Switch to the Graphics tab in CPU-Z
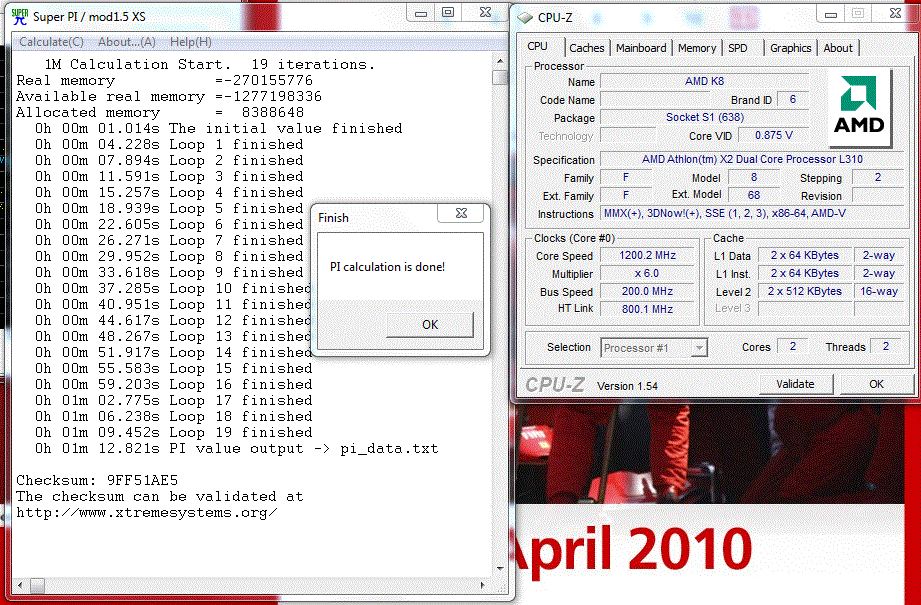Screen dimensions: 921x605 tap(791, 48)
